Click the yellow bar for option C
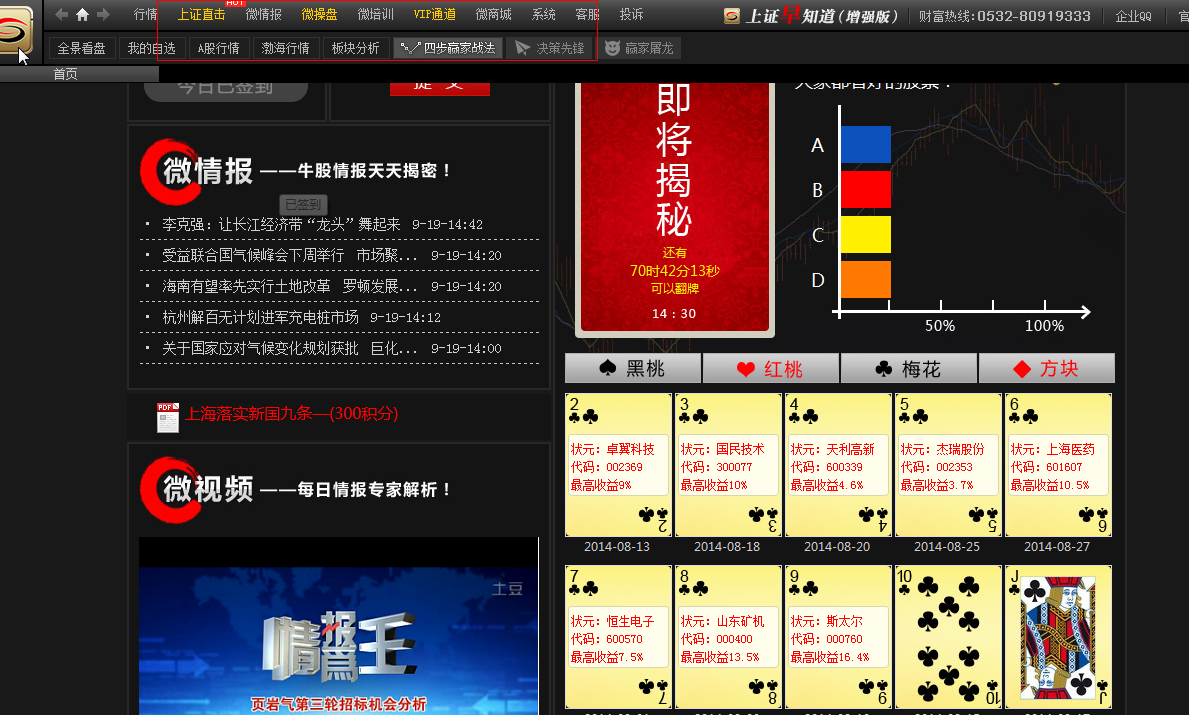The width and height of the screenshot is (1189, 715). coord(866,234)
